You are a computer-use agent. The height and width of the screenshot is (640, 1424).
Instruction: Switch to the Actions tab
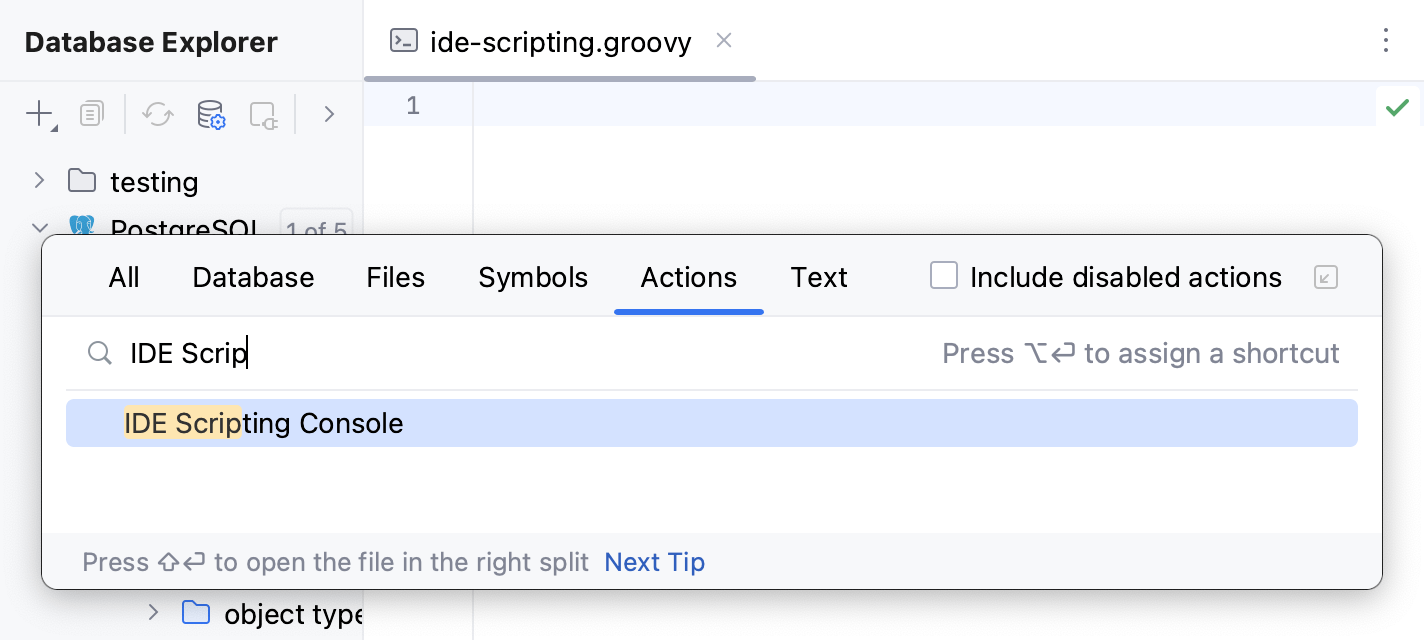click(689, 277)
